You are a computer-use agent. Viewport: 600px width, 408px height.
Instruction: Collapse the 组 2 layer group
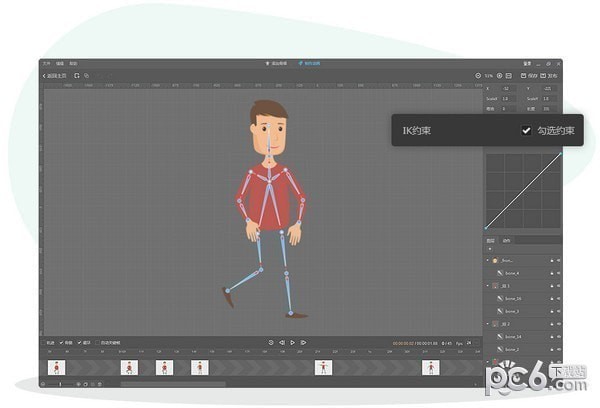pyautogui.click(x=489, y=325)
